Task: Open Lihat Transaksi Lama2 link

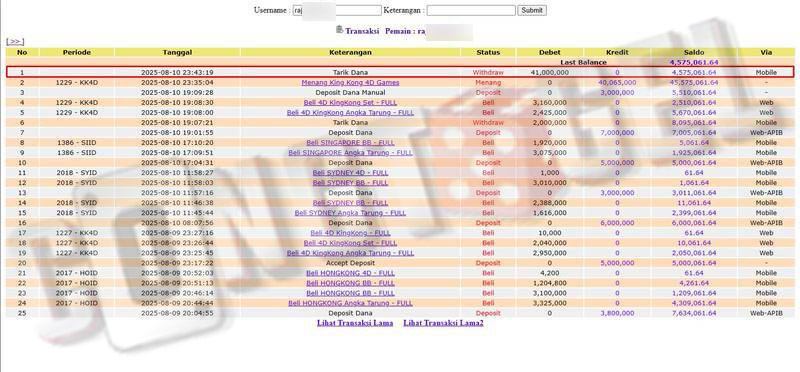Action: (x=443, y=323)
